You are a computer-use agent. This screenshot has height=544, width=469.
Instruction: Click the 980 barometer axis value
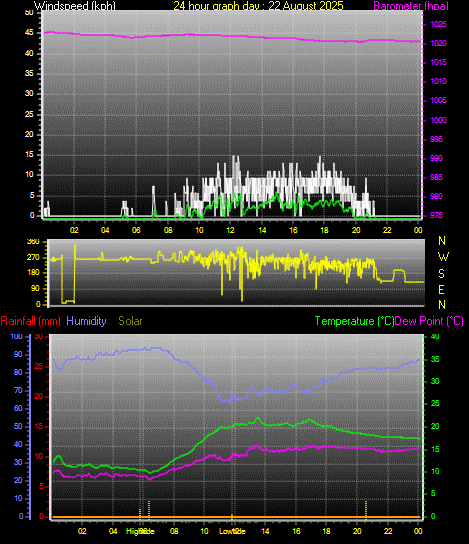436,196
